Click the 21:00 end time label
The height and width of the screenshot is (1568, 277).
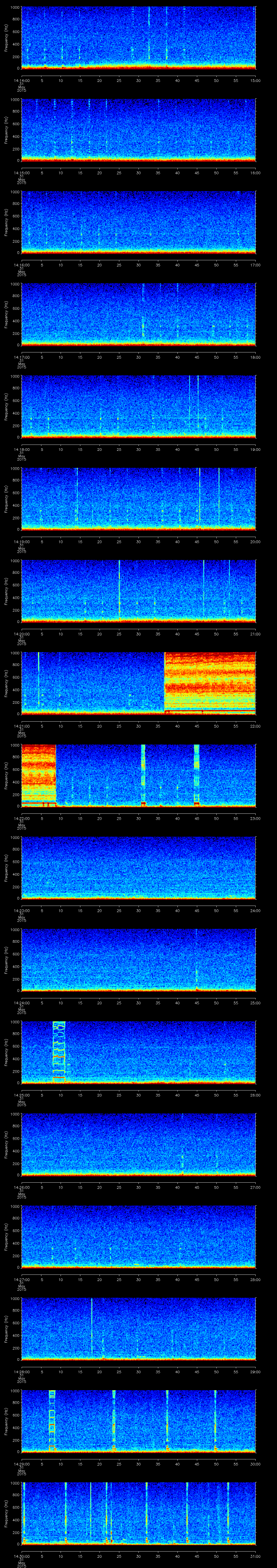(256, 634)
